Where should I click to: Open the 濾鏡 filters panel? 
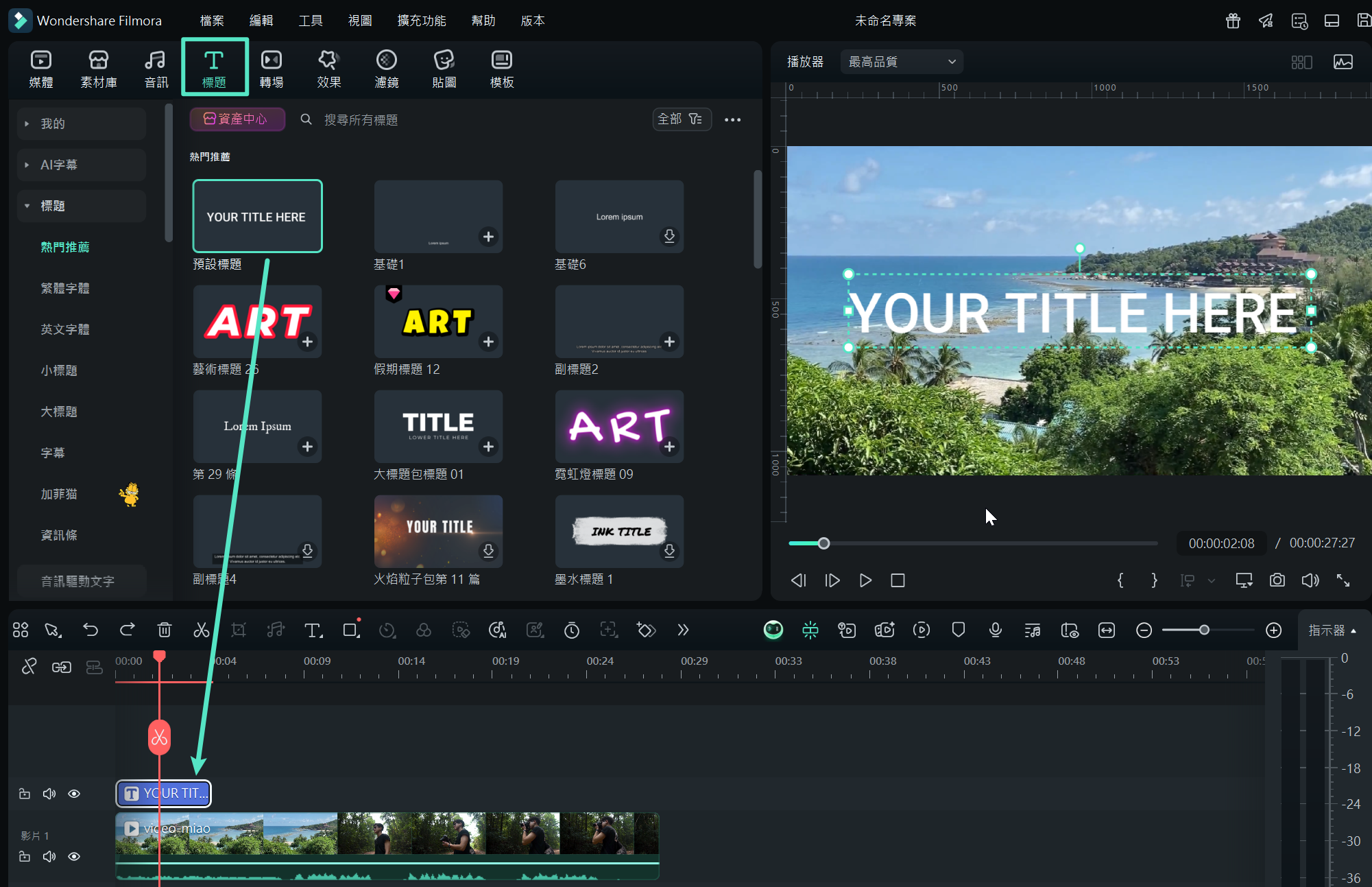pyautogui.click(x=387, y=69)
